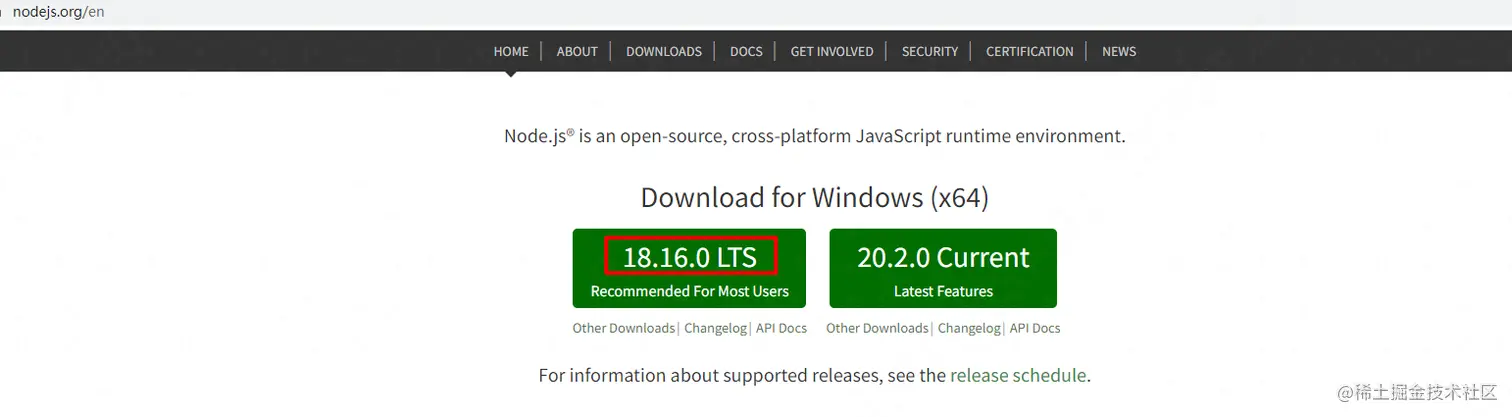View the Changelog for the Current release
The image size is (1512, 417).
point(969,328)
